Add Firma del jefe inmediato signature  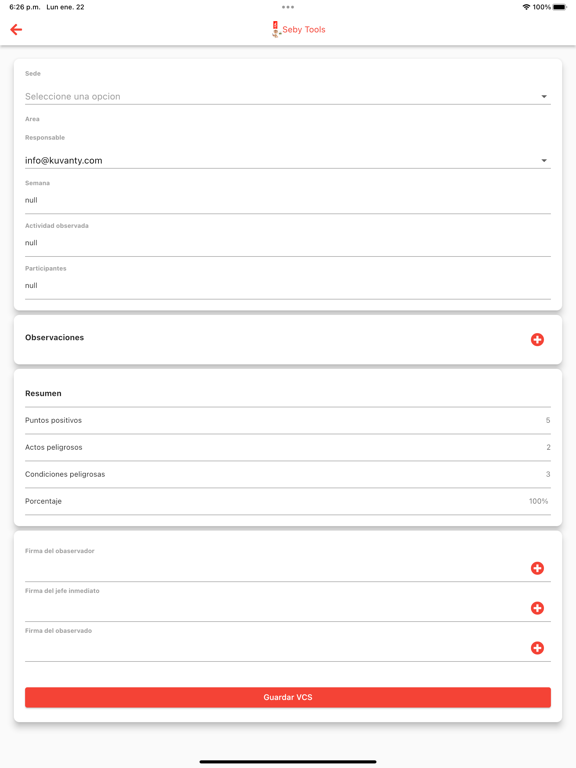(537, 608)
